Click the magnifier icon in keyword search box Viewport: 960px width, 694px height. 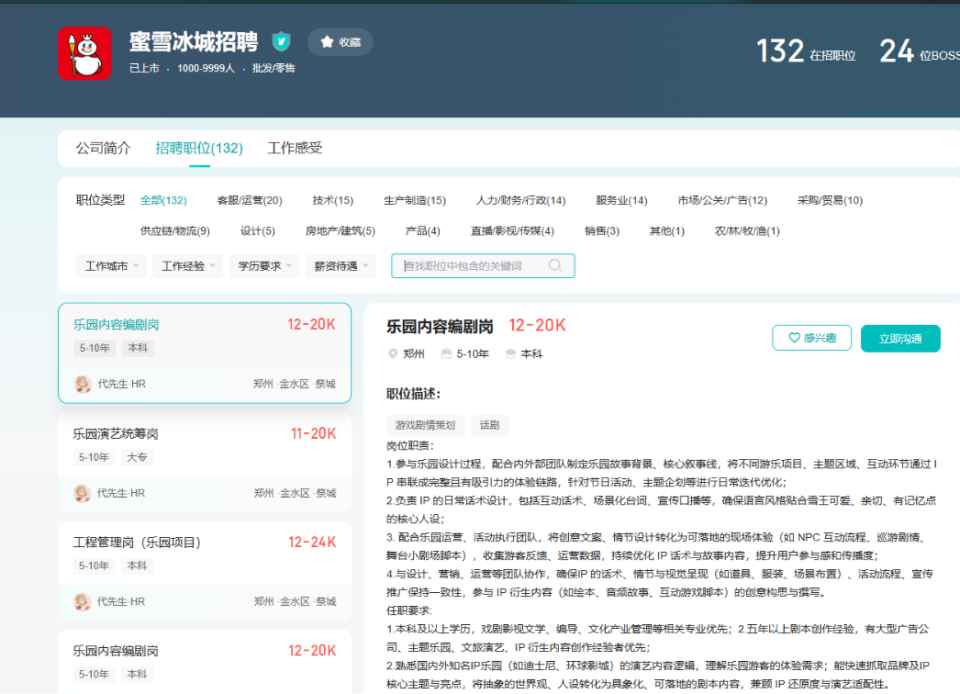tap(555, 265)
